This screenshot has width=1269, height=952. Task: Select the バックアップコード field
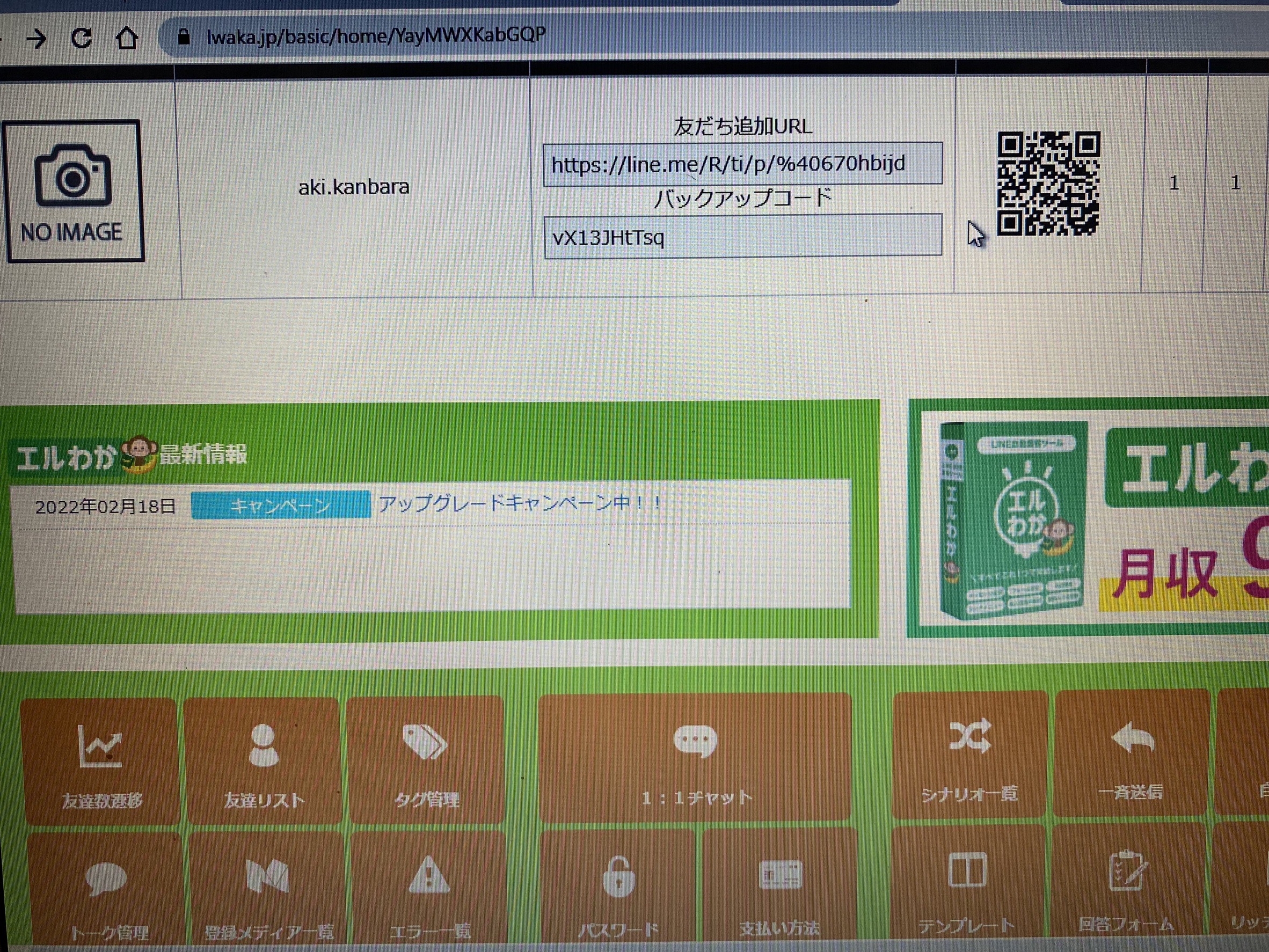(x=742, y=236)
